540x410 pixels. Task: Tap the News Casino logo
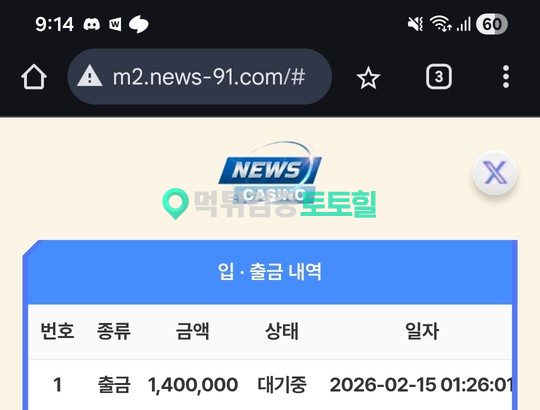270,173
